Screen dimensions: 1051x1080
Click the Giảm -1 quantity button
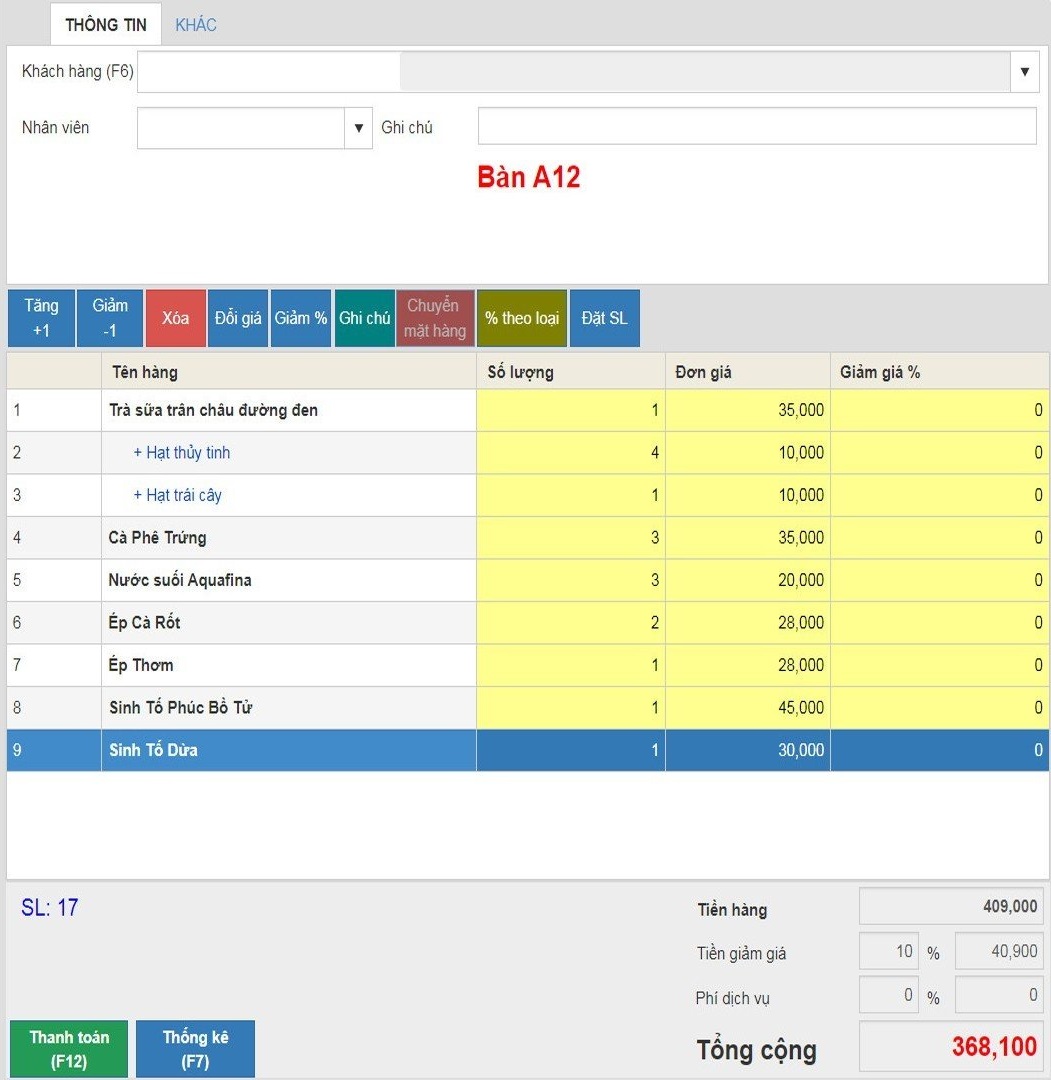point(110,318)
